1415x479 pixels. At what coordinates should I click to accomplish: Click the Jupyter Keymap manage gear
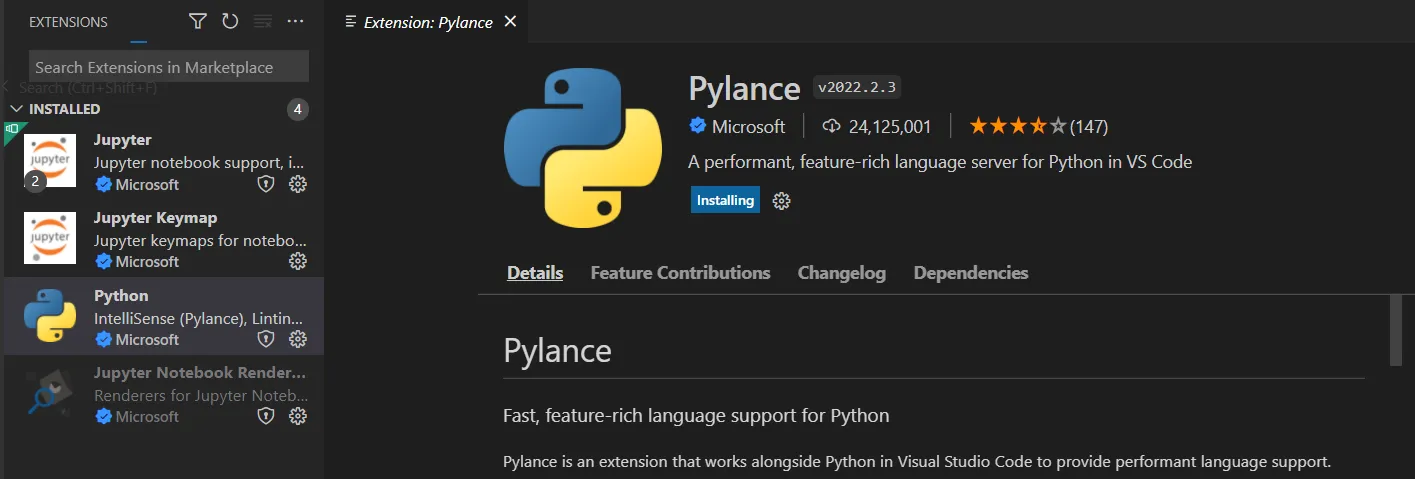(297, 261)
